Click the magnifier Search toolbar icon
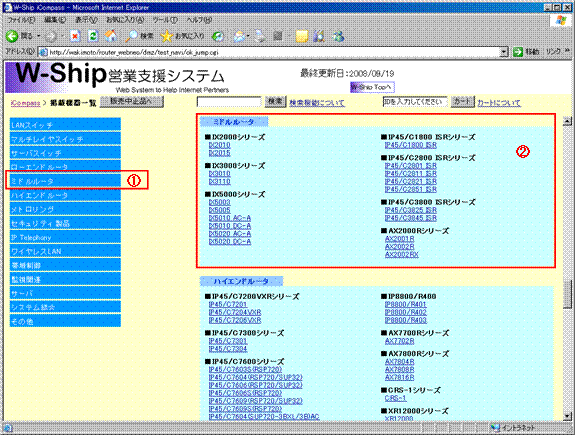Viewport: 576px width, 436px height. point(131,36)
